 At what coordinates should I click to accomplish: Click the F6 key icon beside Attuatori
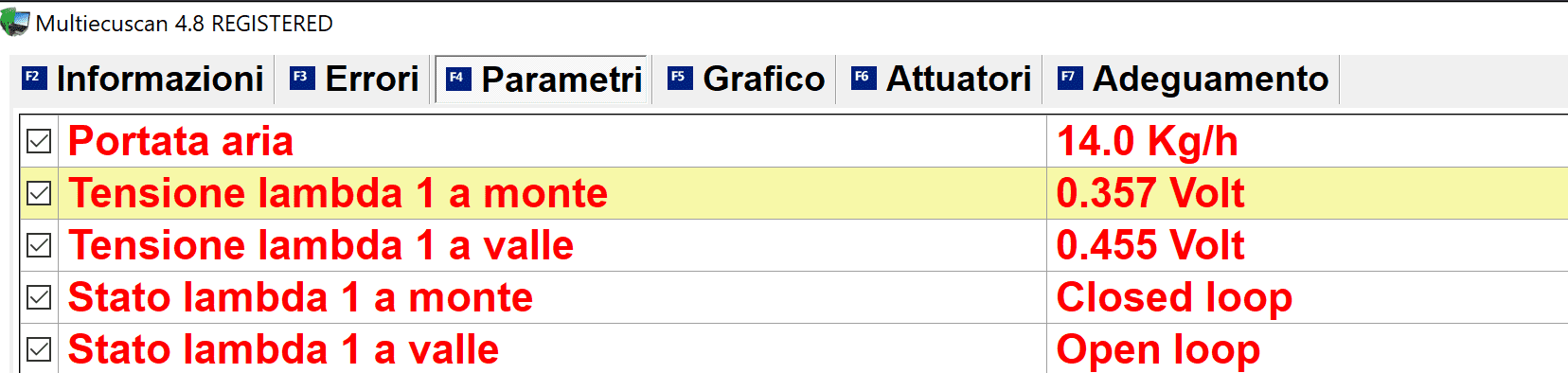pos(864,78)
